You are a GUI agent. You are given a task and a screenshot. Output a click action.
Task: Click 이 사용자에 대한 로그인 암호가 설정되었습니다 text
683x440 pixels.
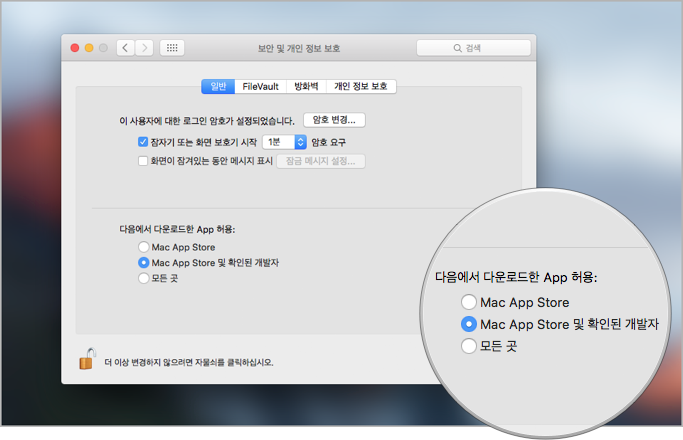[x=207, y=121]
